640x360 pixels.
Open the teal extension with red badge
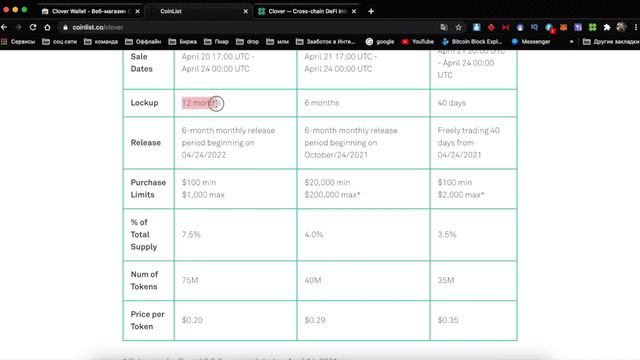pos(549,28)
